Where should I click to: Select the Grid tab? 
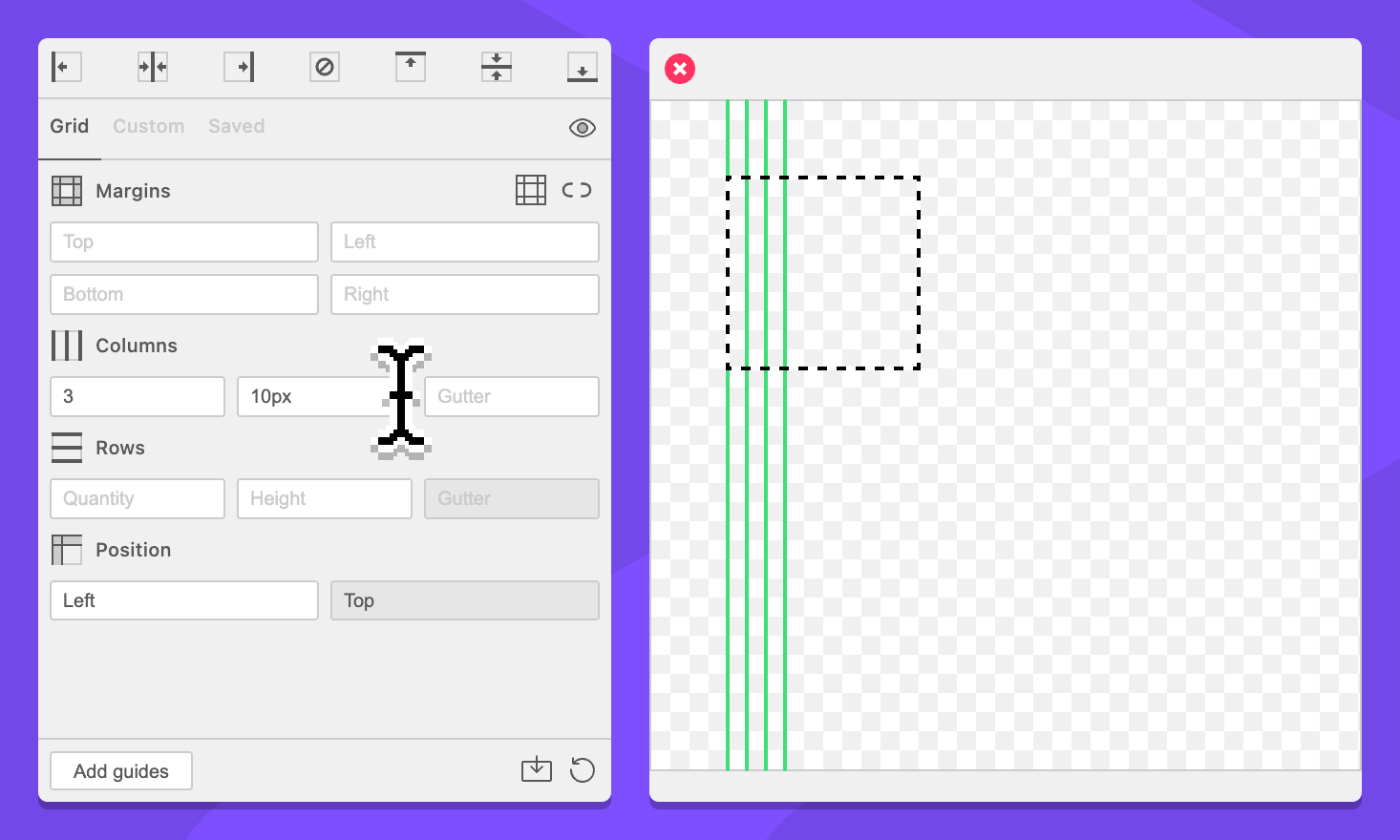point(69,126)
